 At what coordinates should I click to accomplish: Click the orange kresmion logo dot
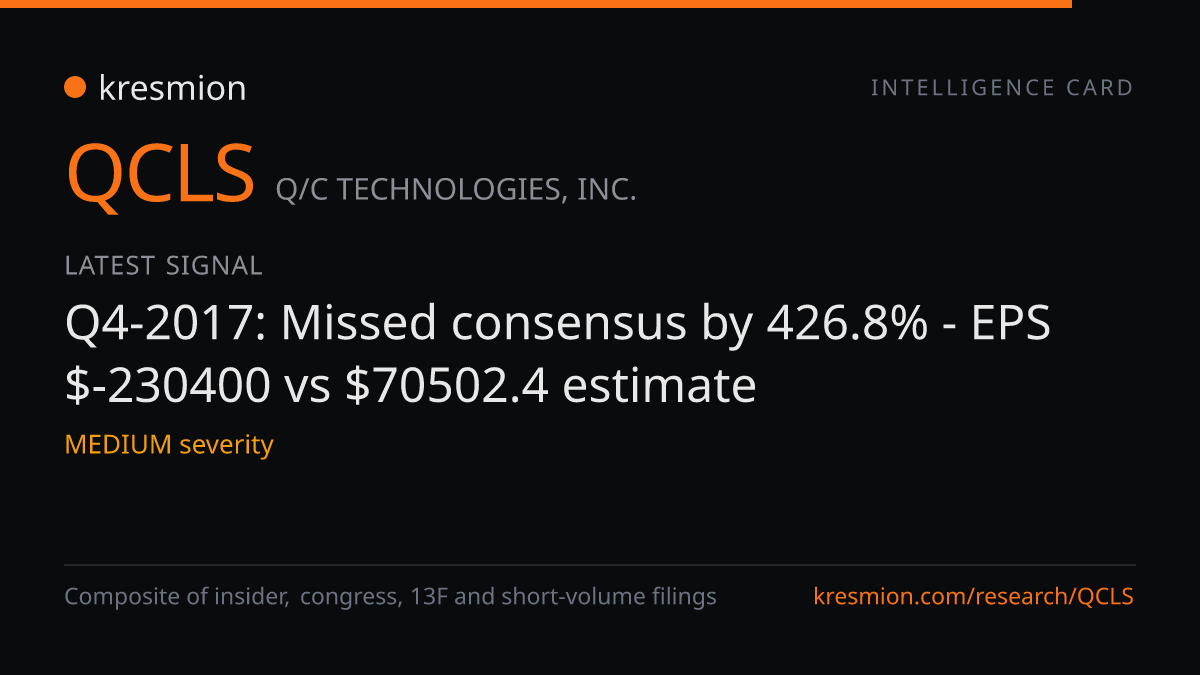75,88
